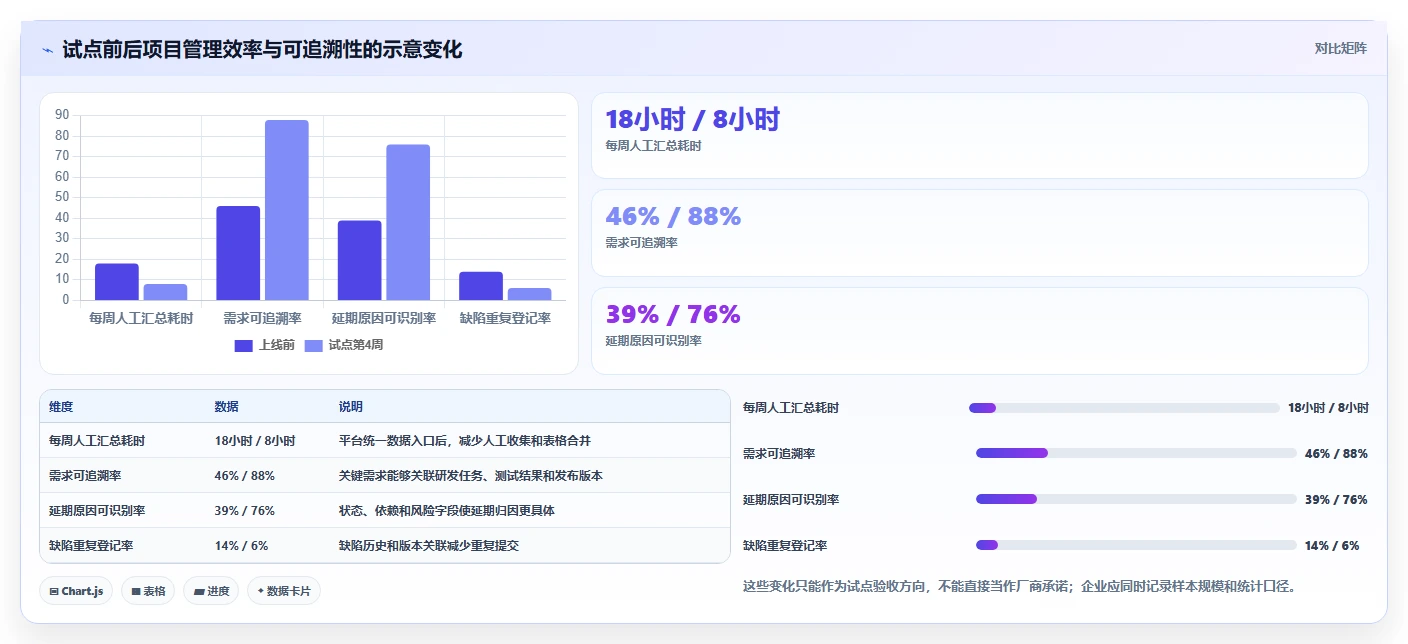Click the 试点第4周 bar for 需求可追溯率
Viewport: 1408px width, 644px height.
click(287, 210)
